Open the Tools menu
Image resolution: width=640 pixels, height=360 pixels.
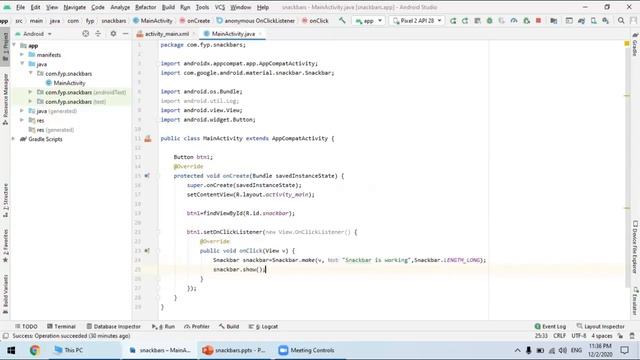(202, 7)
